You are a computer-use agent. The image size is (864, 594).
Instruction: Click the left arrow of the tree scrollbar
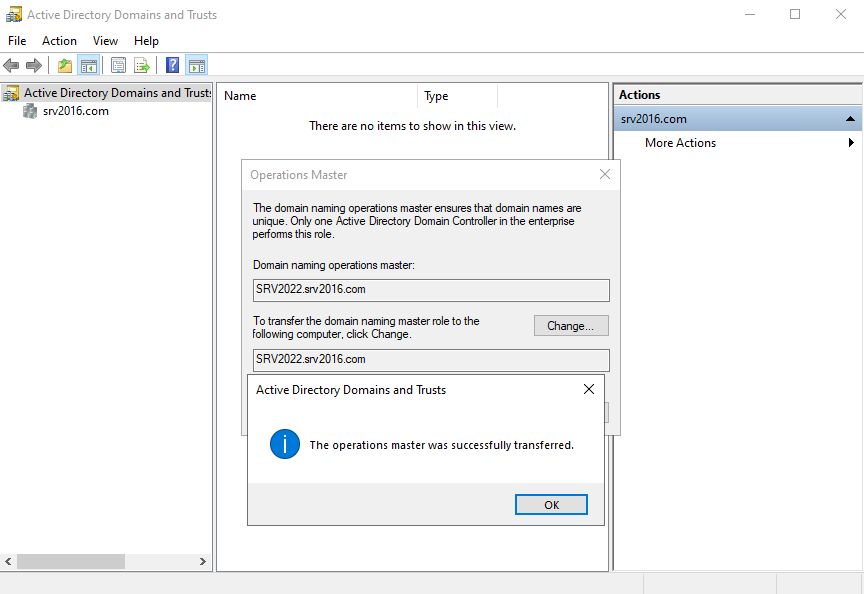[x=8, y=561]
